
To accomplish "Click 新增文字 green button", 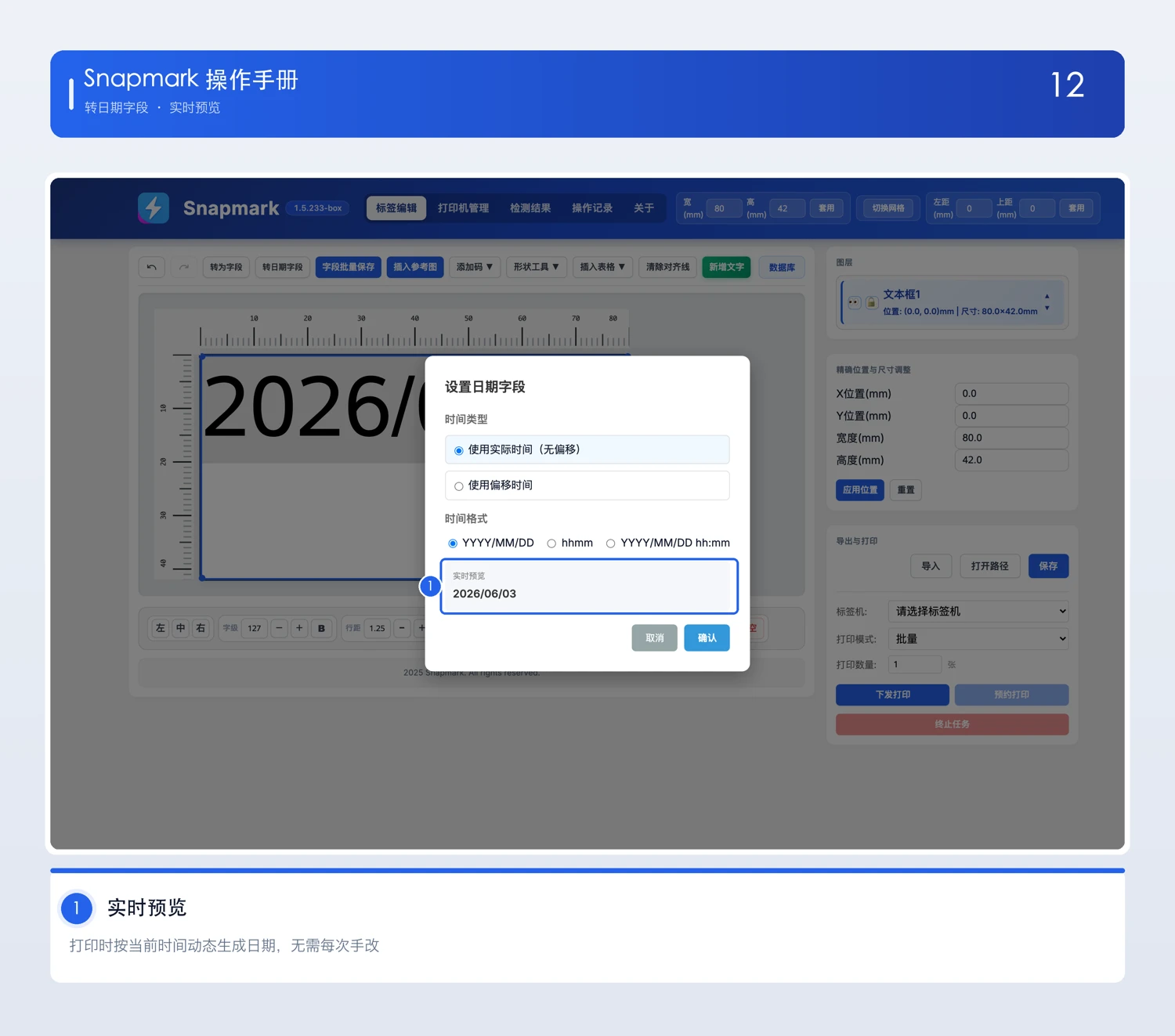I will point(726,267).
